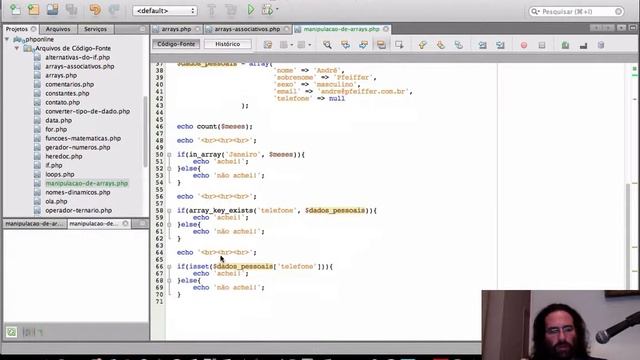Switch to the Arquivos tab
Screen dimensions: 640x360
(58, 29)
